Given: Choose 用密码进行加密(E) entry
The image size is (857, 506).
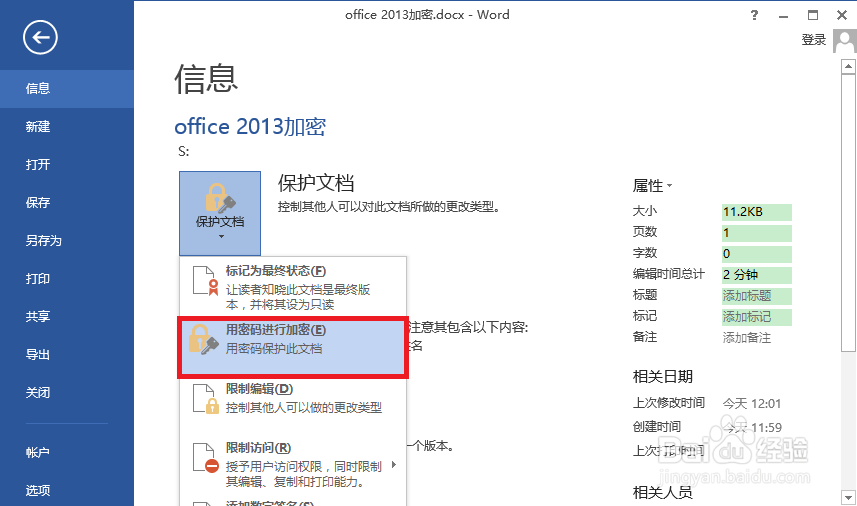Looking at the screenshot, I should pyautogui.click(x=294, y=347).
